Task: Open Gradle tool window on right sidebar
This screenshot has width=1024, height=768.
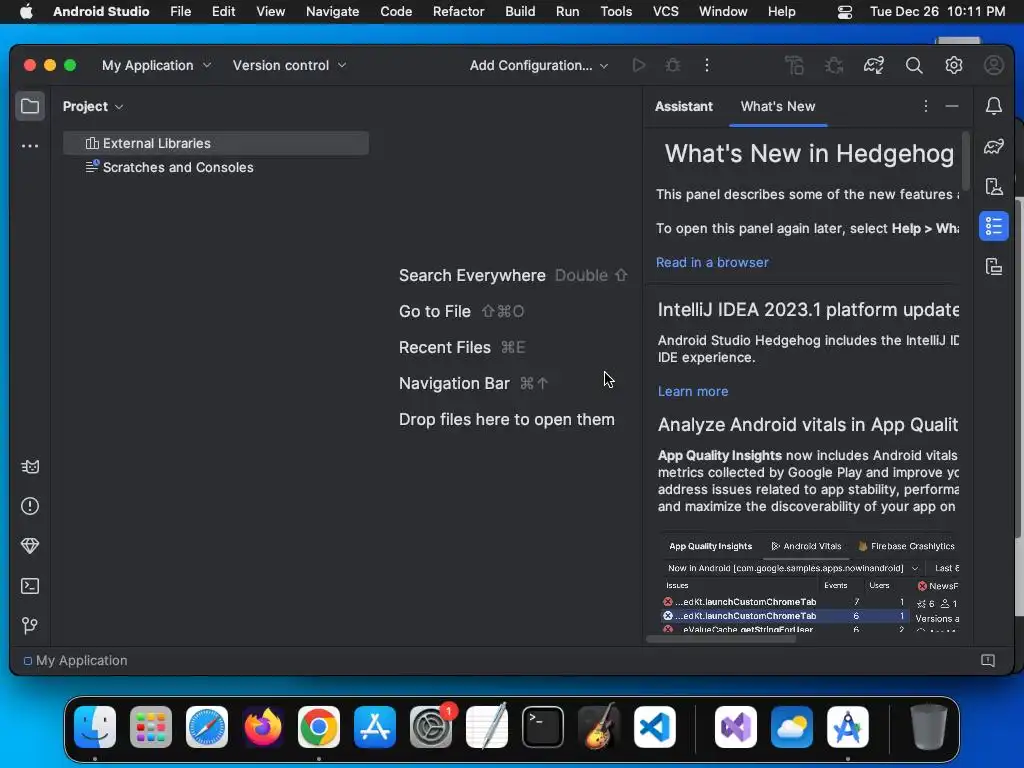Action: coord(994,146)
